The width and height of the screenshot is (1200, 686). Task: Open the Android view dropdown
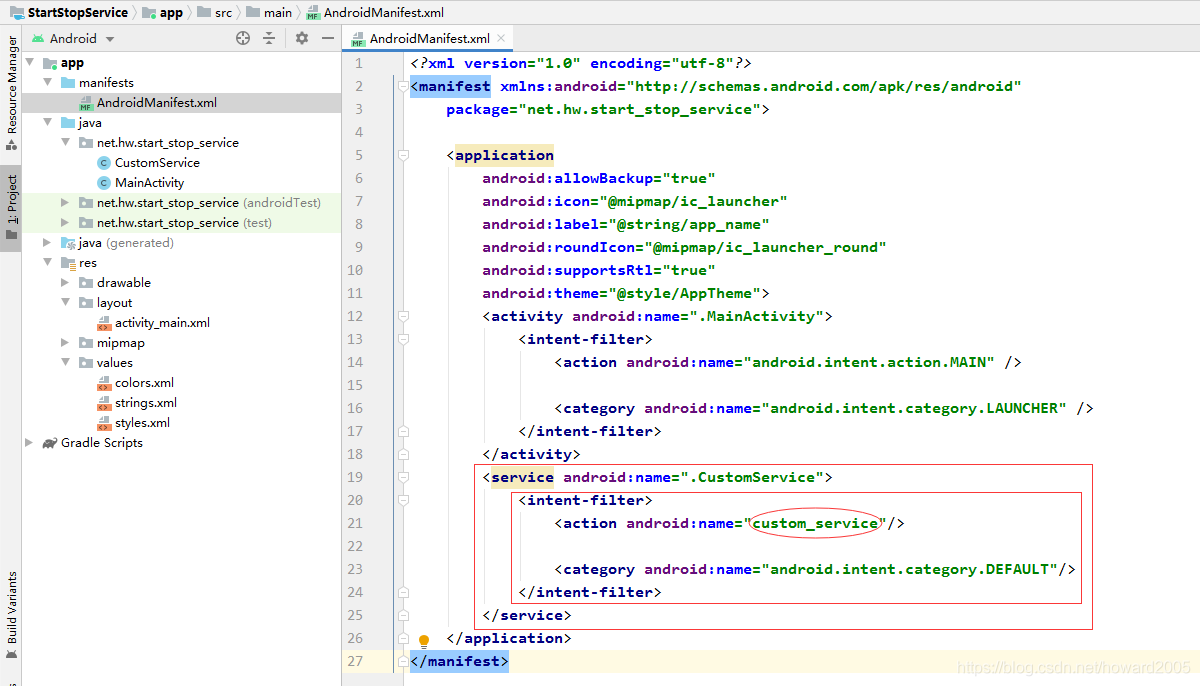pyautogui.click(x=73, y=38)
